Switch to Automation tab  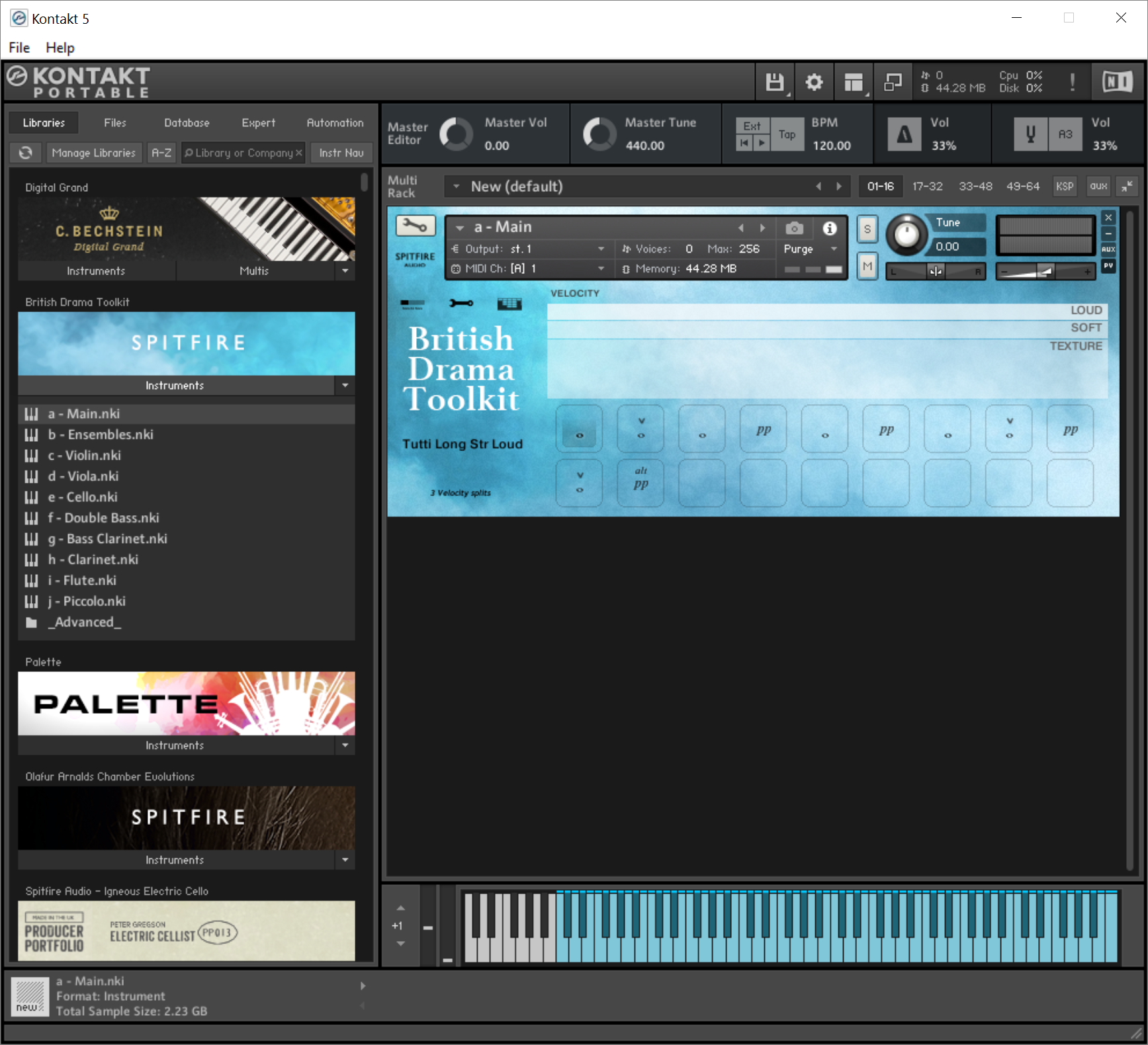point(335,123)
